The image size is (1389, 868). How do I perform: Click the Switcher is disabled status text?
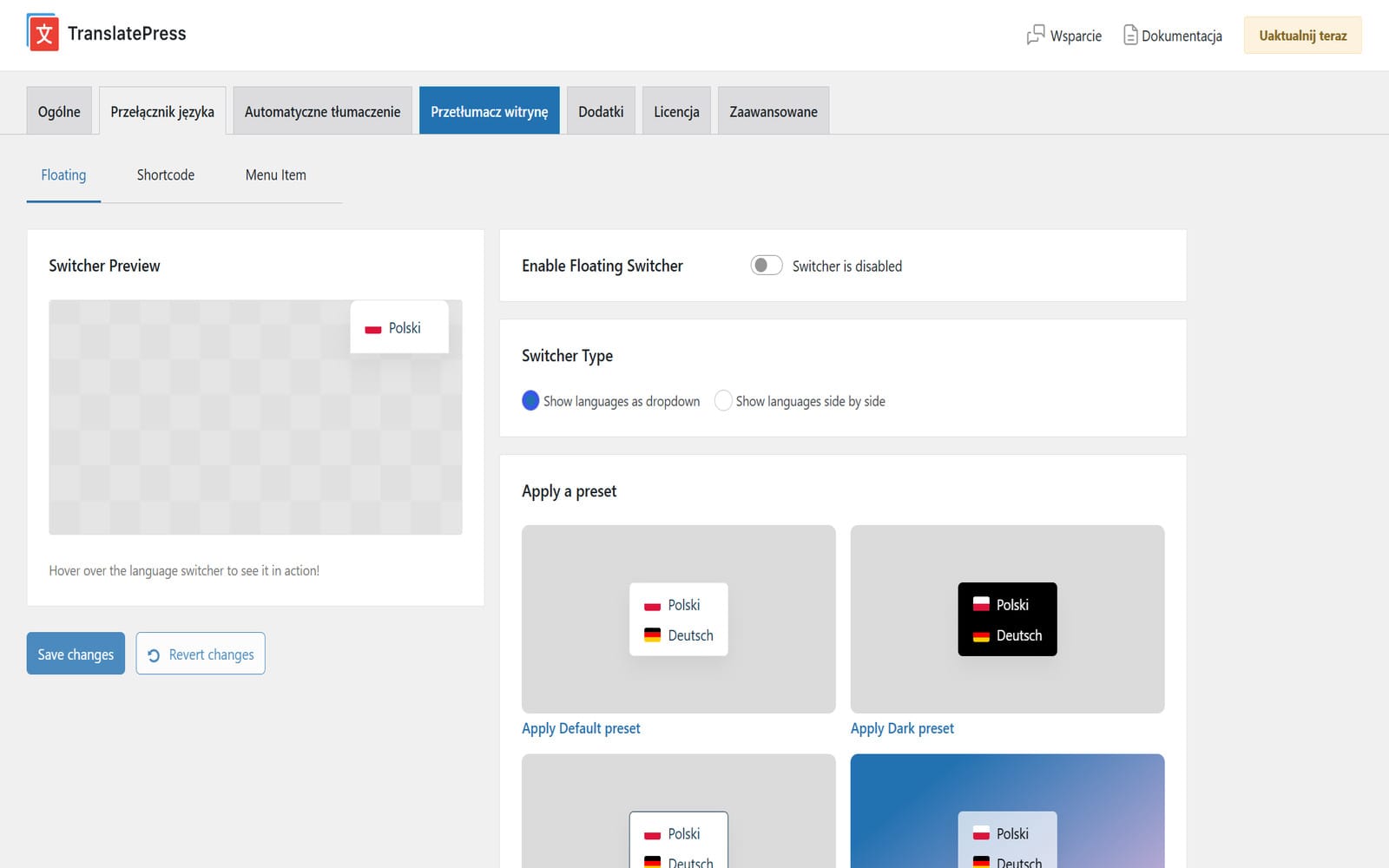(x=847, y=266)
